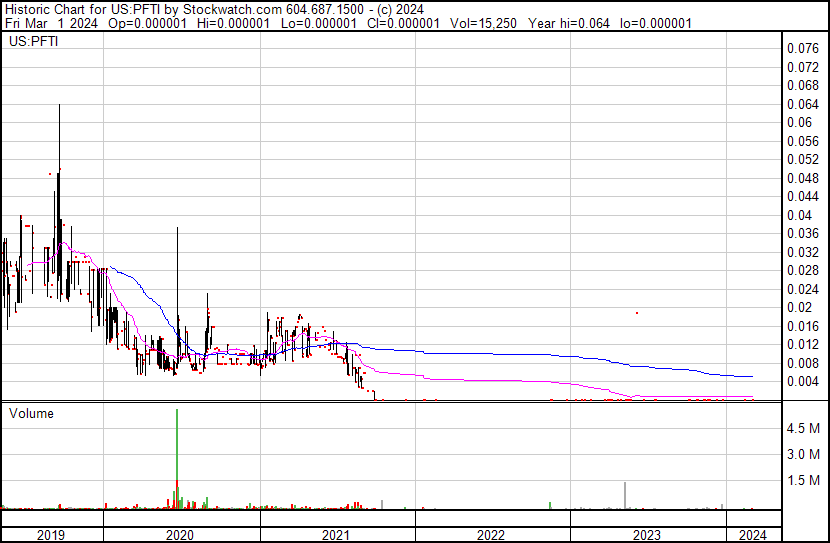Viewport: 830px width, 543px height.
Task: Click the US:PFTI ticker label in chart
Action: (31, 43)
